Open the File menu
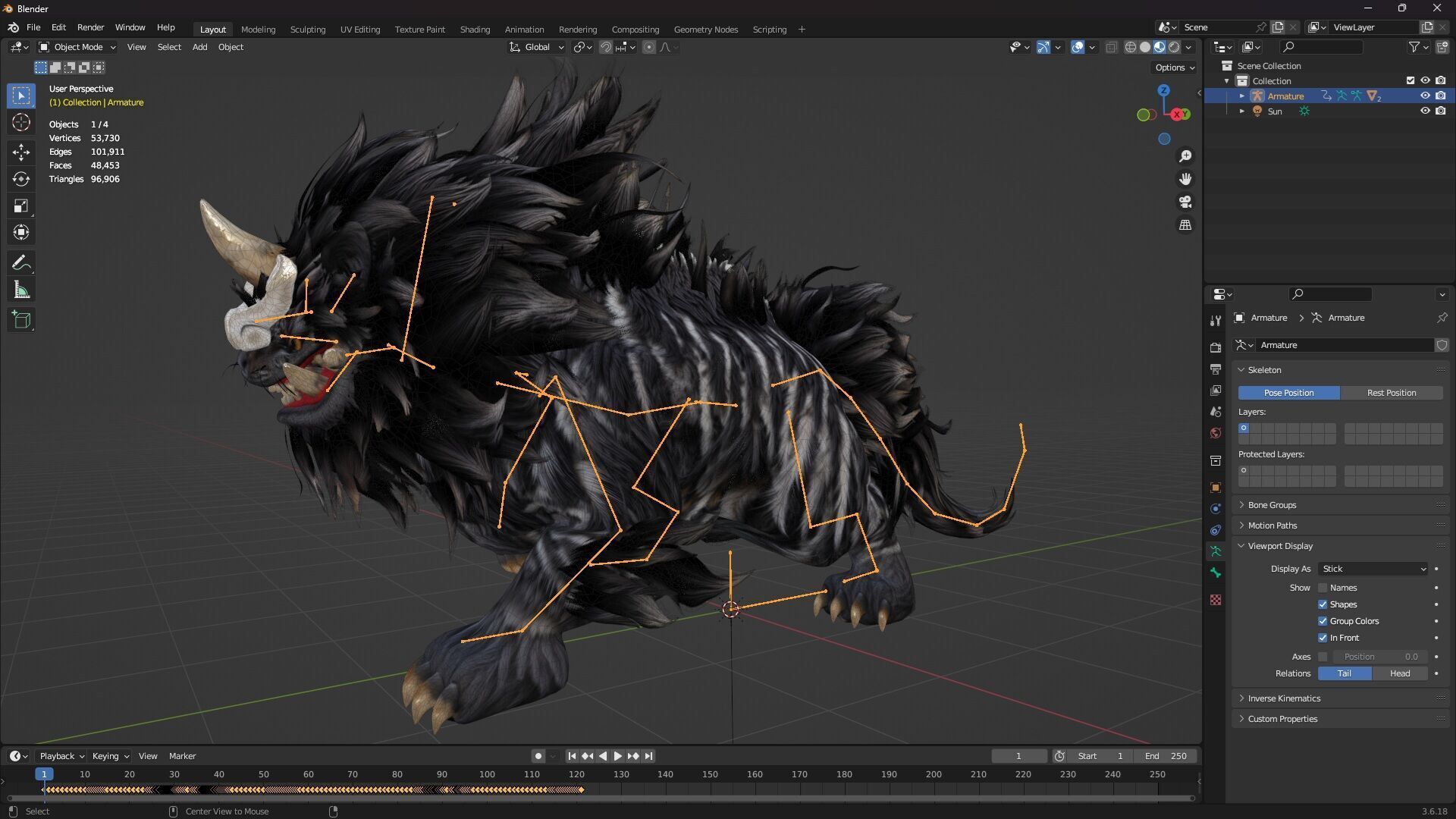This screenshot has width=1456, height=819. pyautogui.click(x=33, y=27)
